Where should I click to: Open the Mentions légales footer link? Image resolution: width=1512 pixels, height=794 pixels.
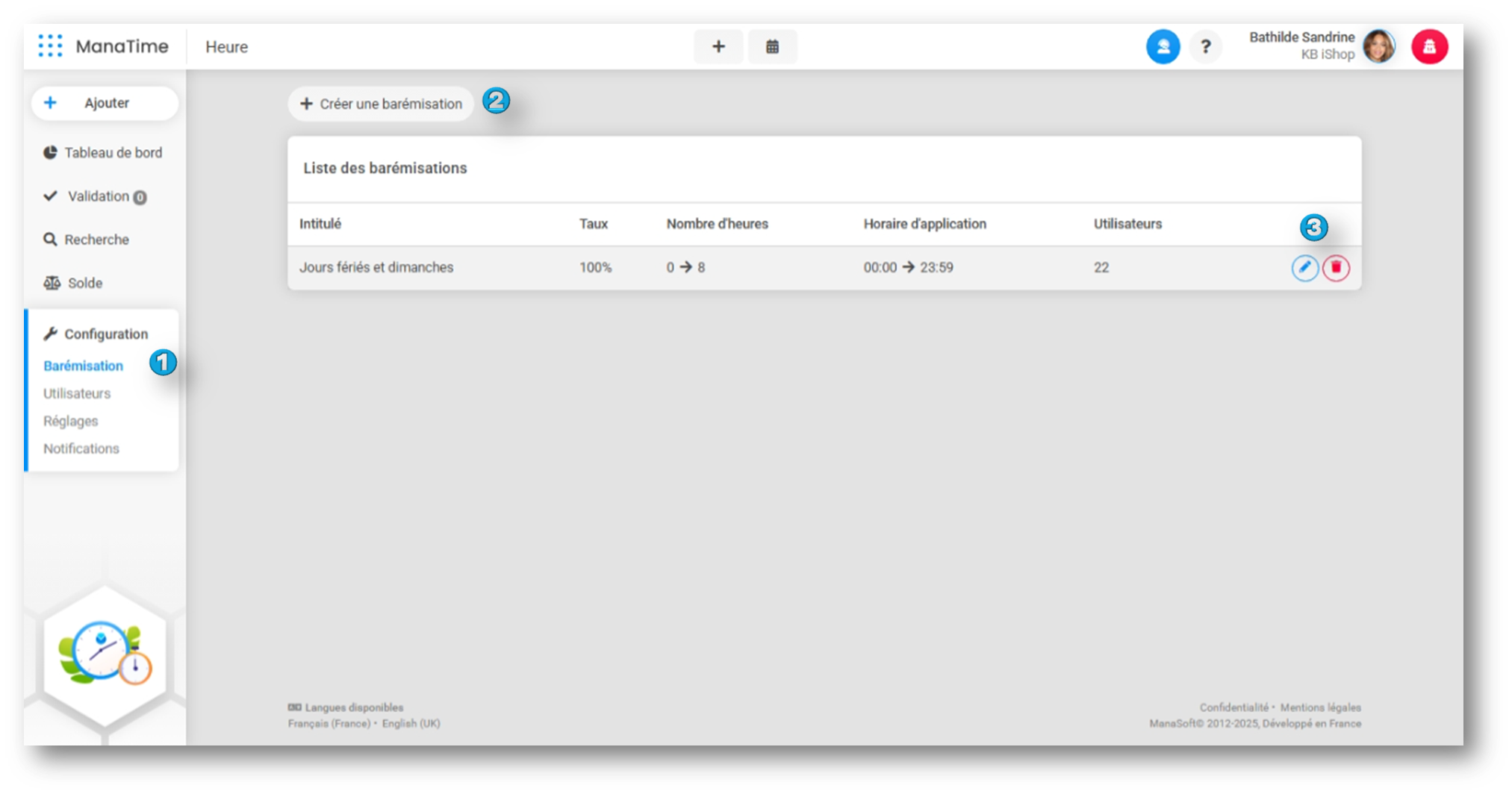(1320, 707)
